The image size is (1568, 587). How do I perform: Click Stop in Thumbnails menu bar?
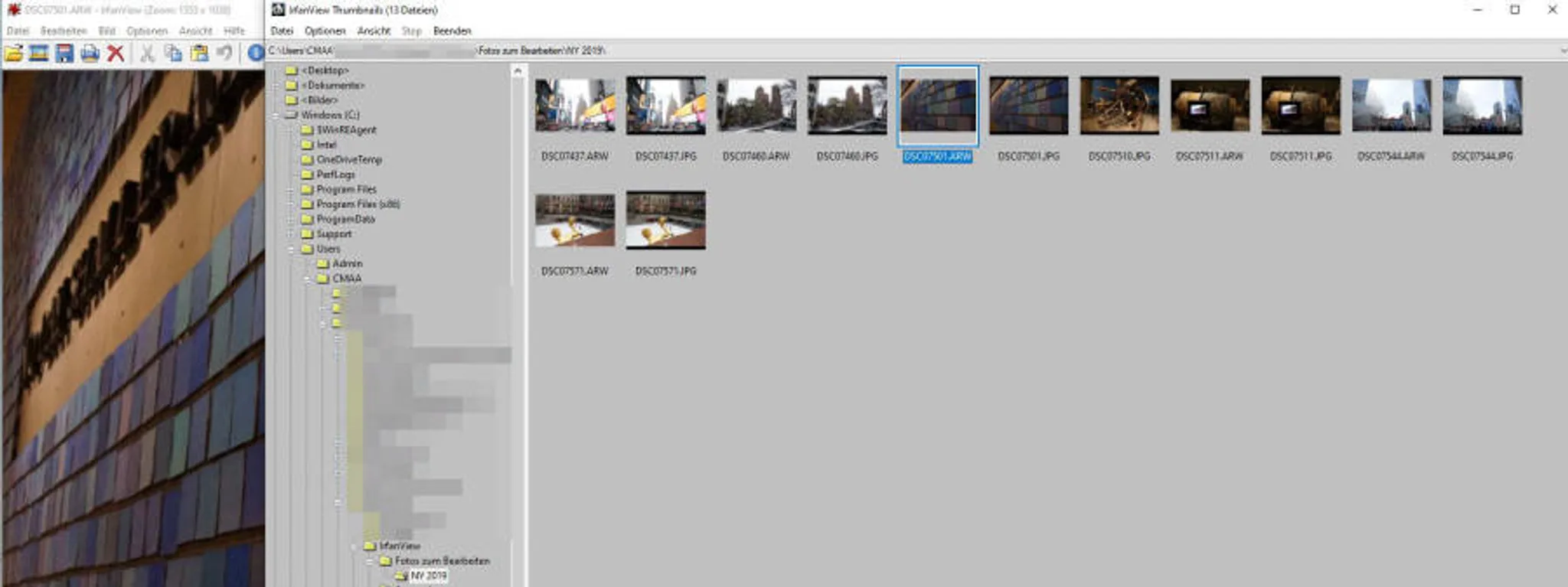(x=412, y=31)
